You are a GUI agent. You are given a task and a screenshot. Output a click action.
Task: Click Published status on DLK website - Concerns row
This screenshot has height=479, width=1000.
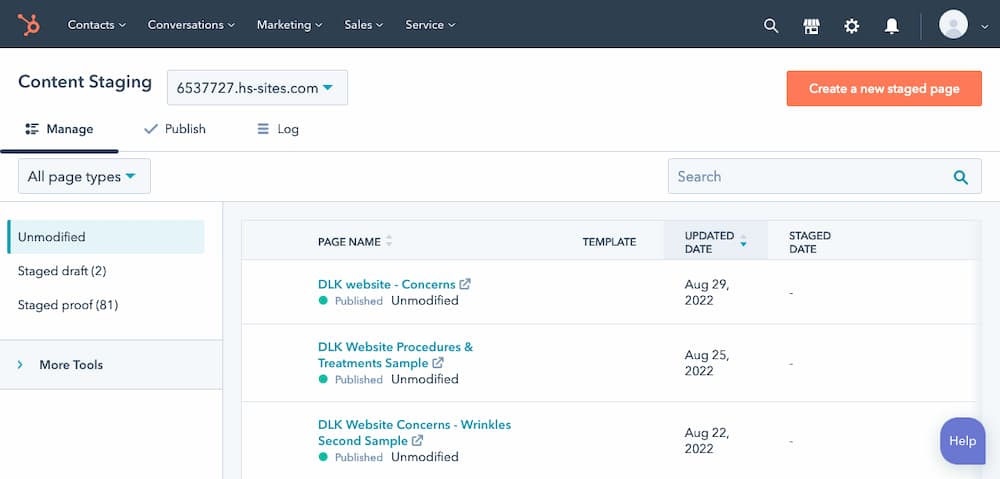tap(358, 300)
